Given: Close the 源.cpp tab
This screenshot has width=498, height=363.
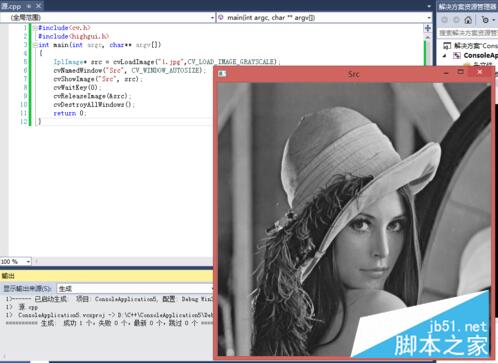Looking at the screenshot, I should pos(39,6).
